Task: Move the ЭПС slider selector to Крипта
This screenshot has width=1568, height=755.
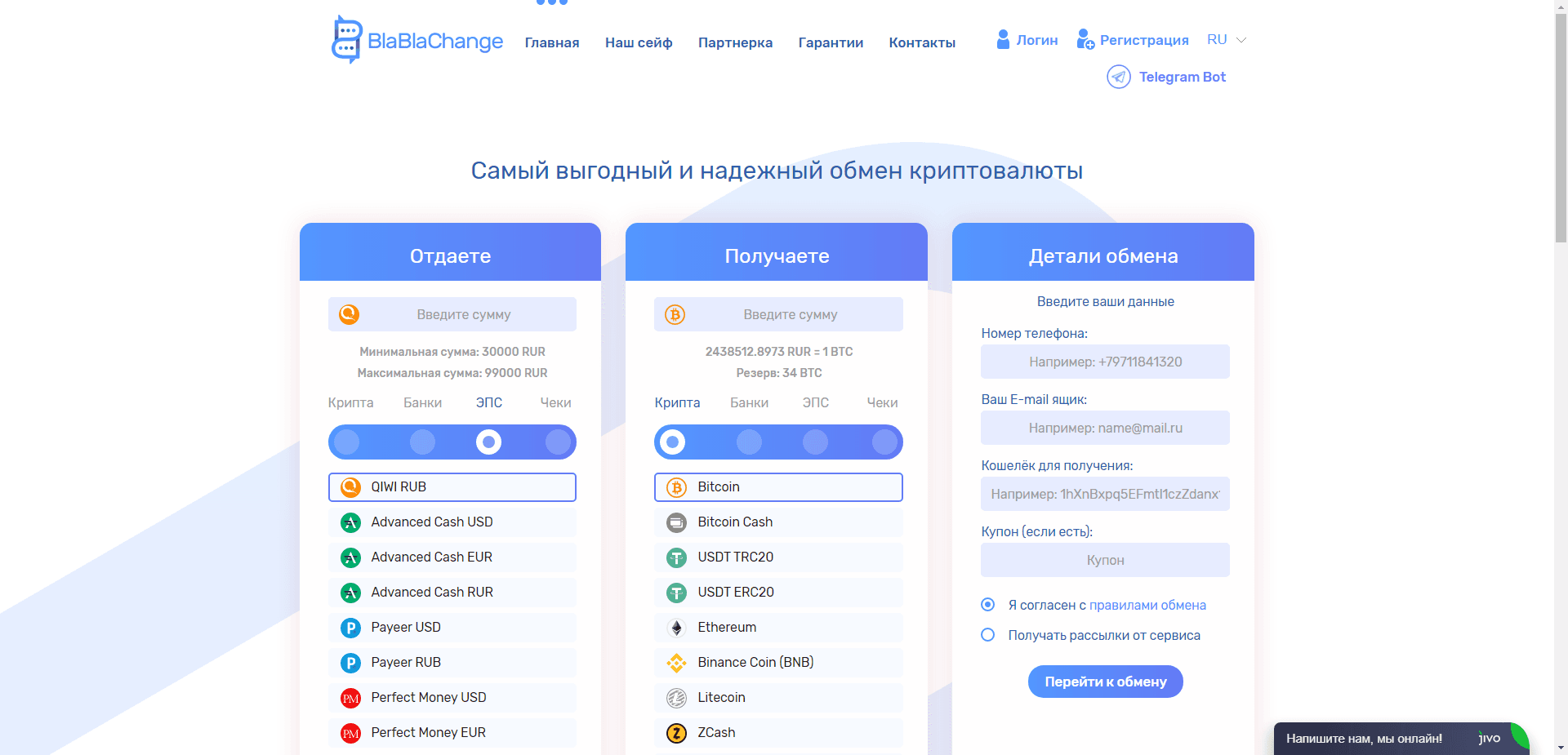Action: pos(346,442)
